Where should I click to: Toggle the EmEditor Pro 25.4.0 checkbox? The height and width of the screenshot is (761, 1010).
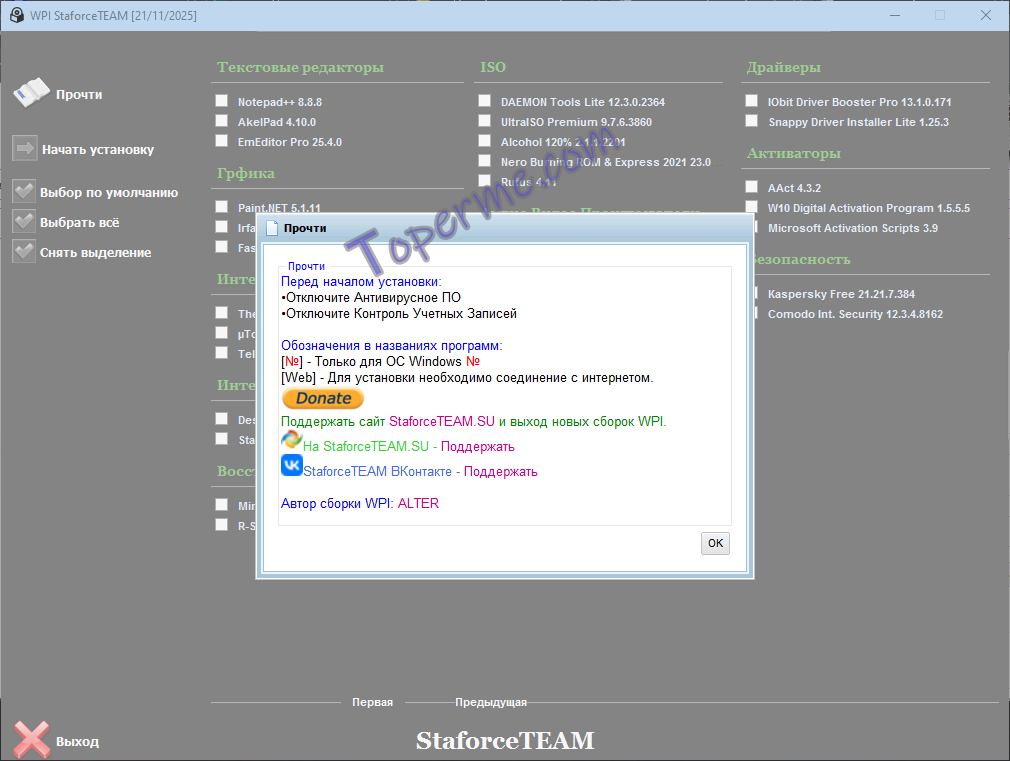(221, 141)
